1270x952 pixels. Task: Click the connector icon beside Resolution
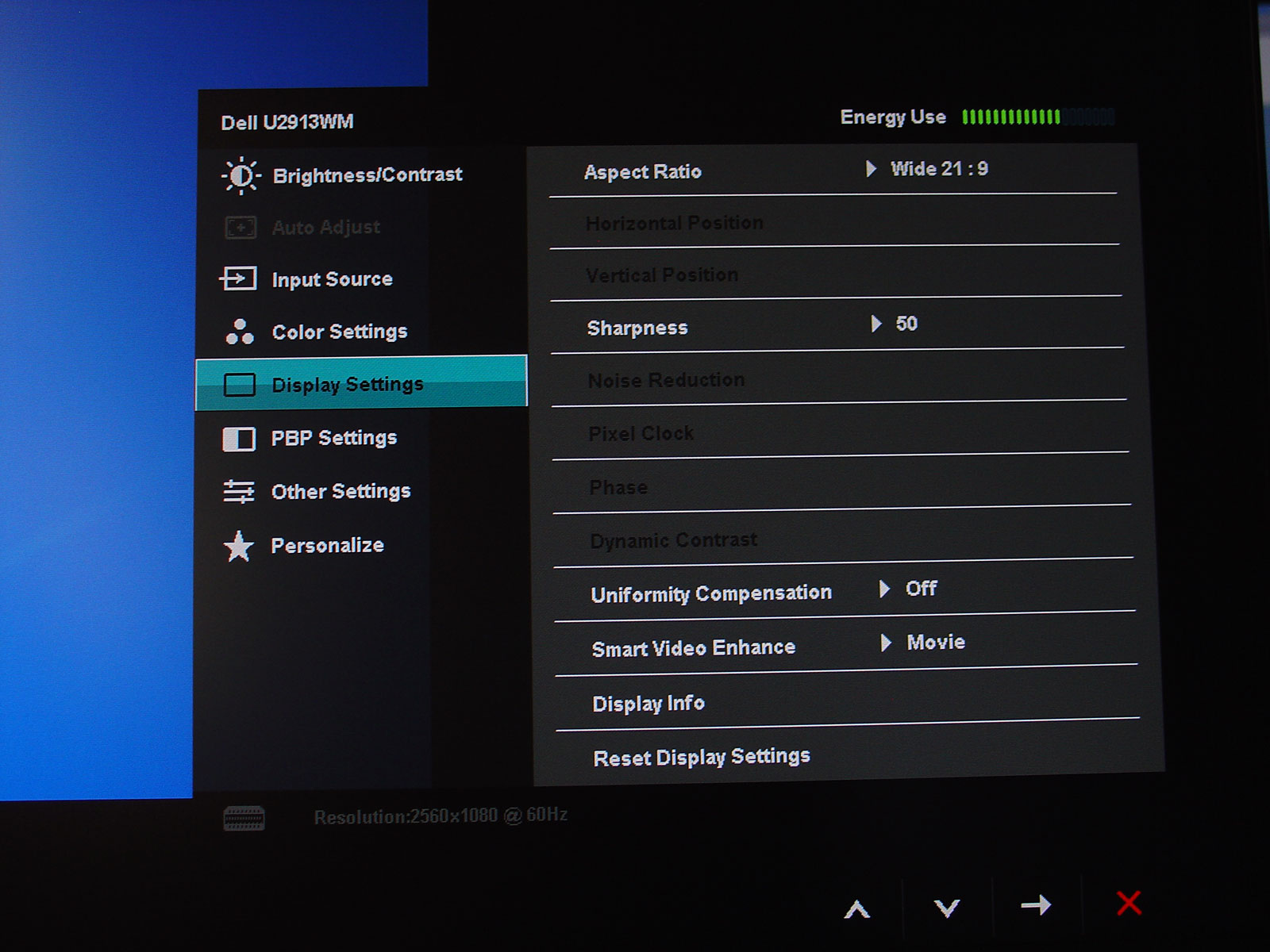tap(244, 818)
